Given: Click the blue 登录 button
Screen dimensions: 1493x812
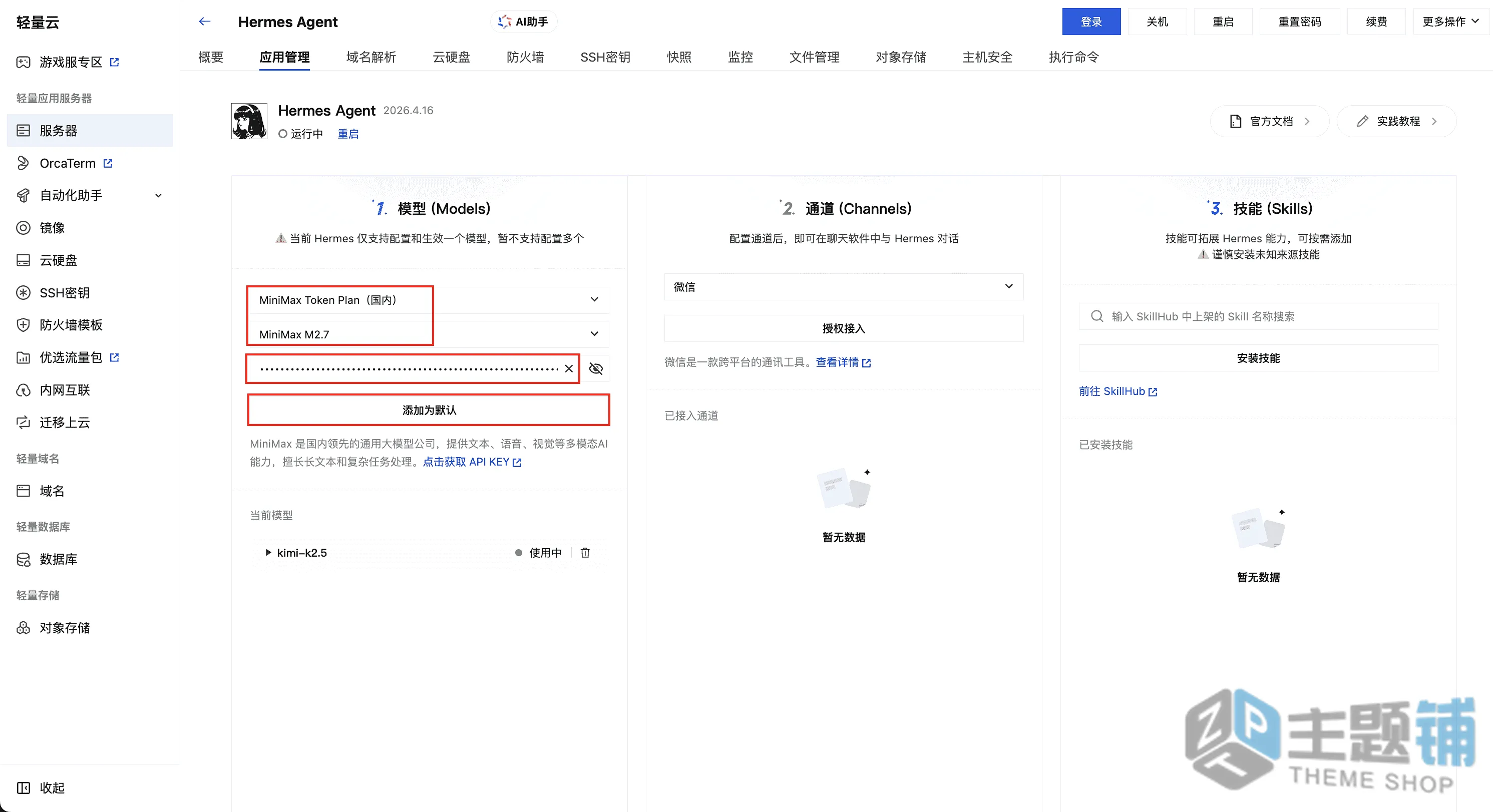Looking at the screenshot, I should 1091,22.
